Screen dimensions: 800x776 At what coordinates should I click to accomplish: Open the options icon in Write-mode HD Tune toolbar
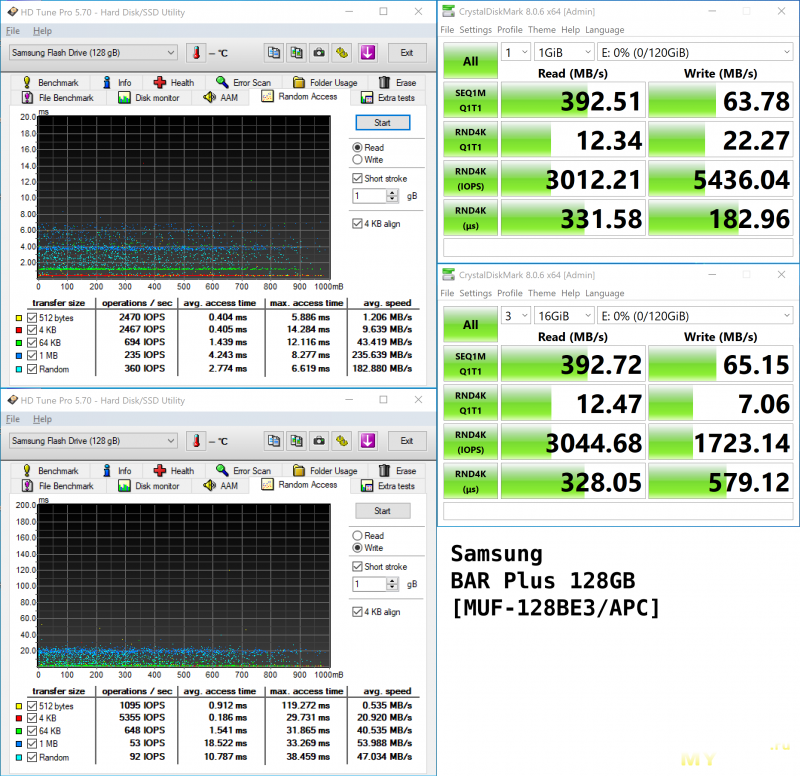coord(342,441)
